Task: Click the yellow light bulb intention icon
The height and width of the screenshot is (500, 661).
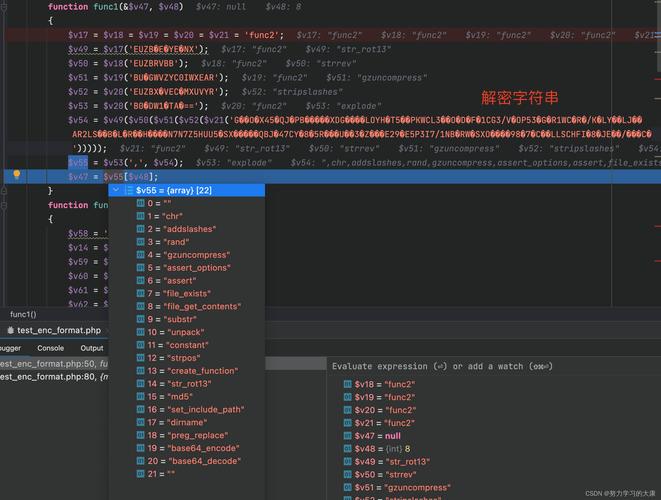Action: pyautogui.click(x=16, y=174)
